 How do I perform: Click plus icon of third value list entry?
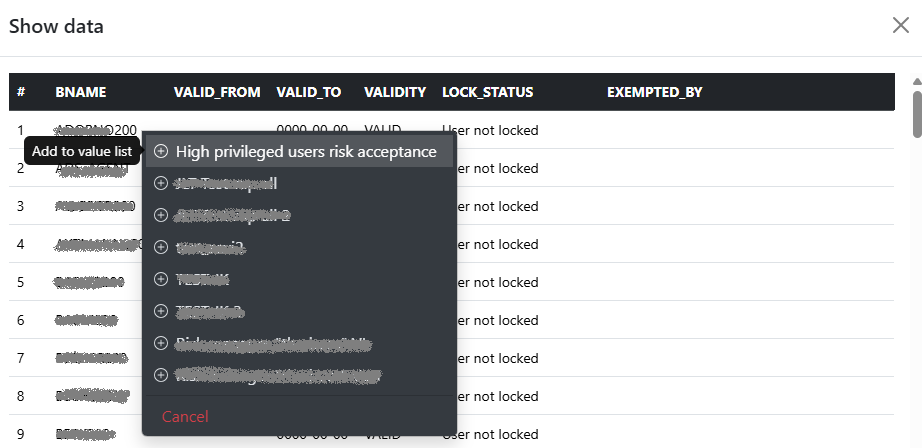161,215
